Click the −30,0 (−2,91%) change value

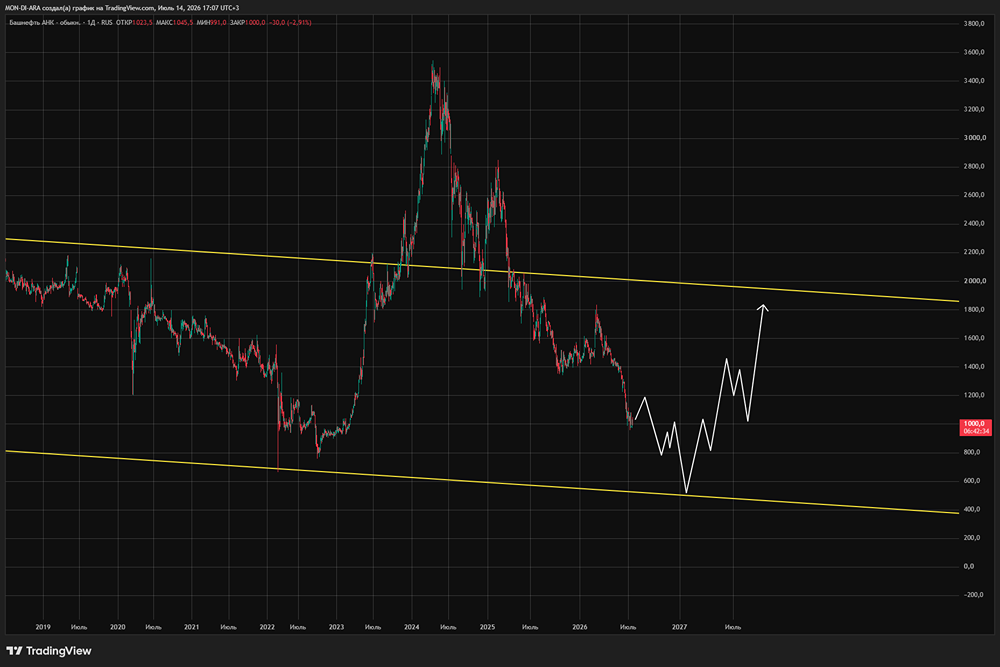290,22
